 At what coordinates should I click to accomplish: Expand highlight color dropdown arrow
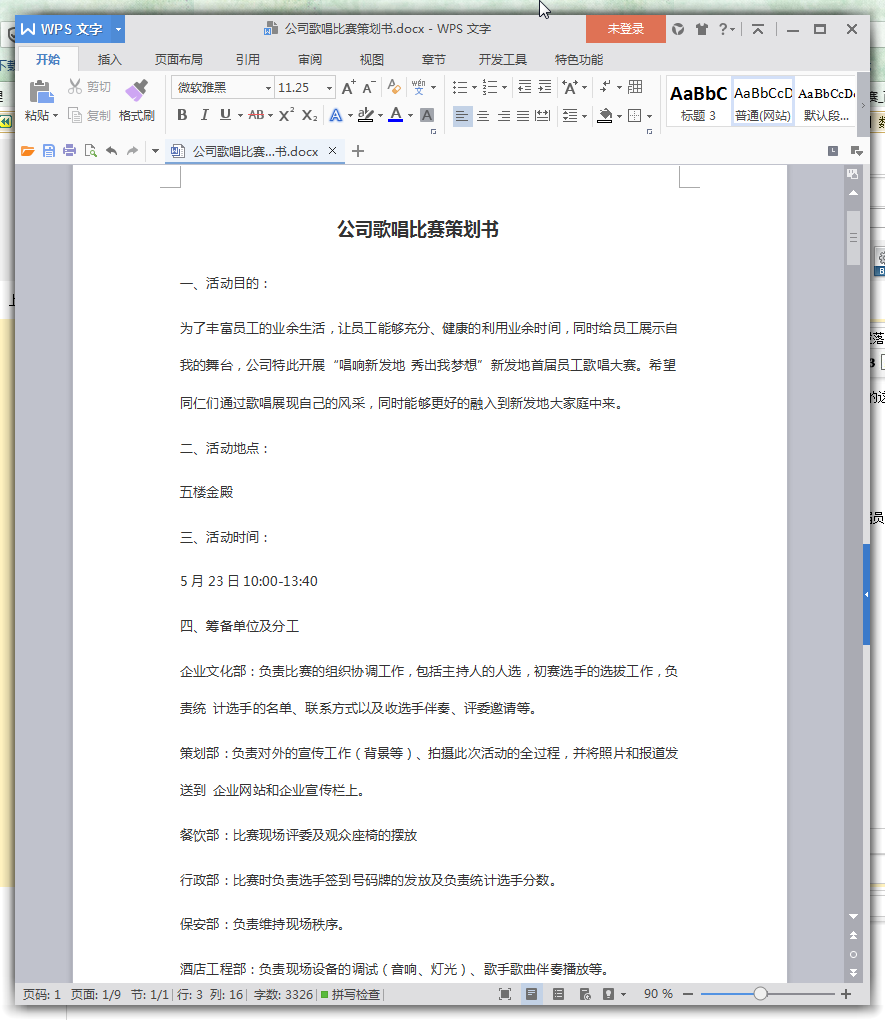click(x=380, y=116)
